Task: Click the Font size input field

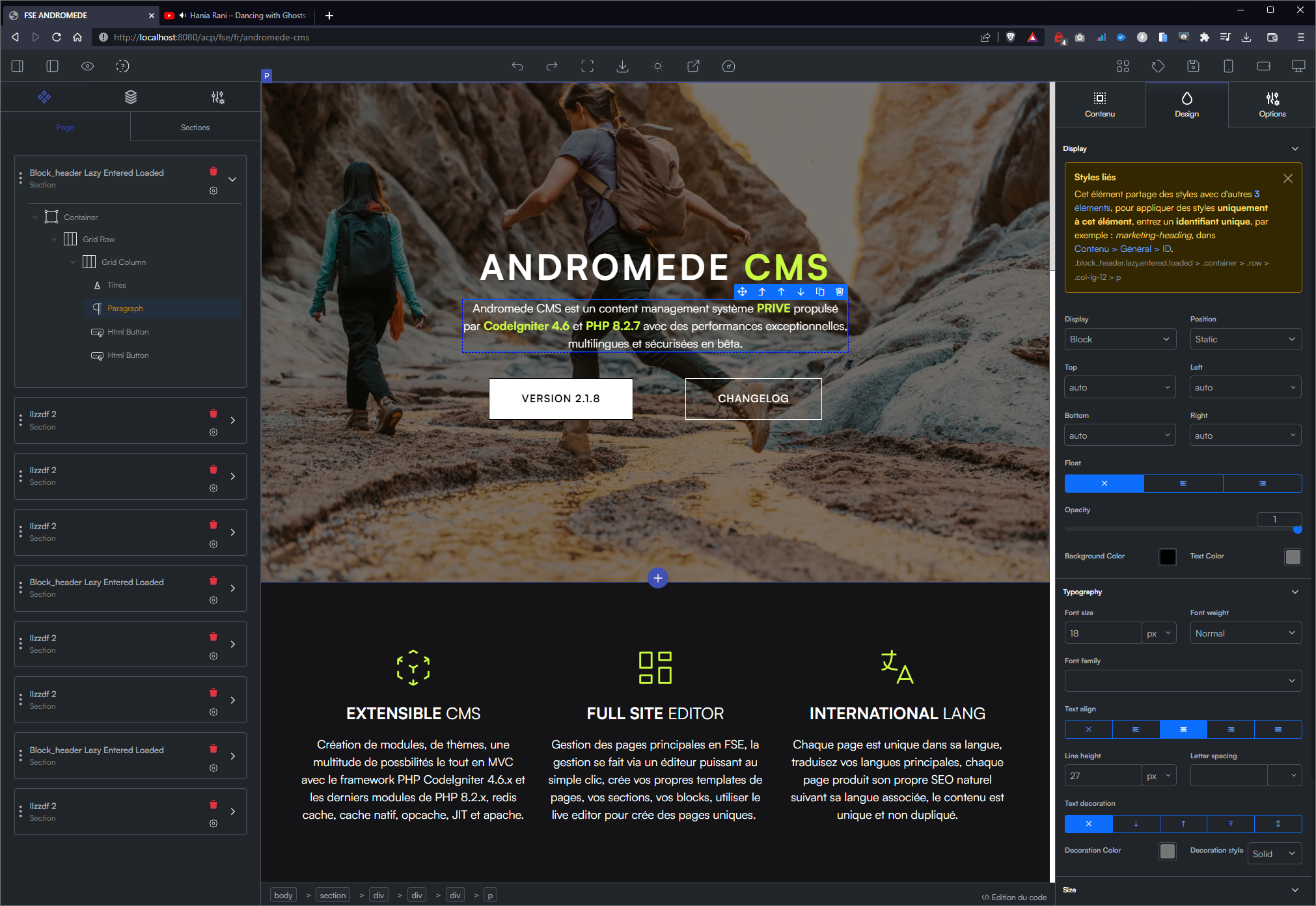Action: point(1103,633)
